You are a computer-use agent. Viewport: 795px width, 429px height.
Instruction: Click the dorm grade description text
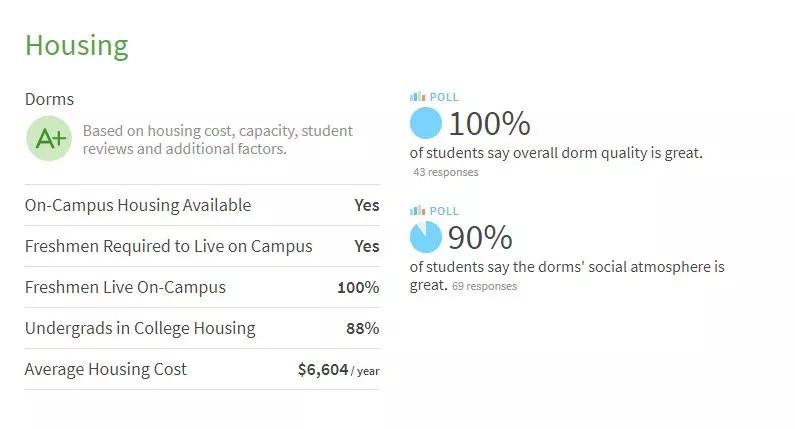point(217,140)
